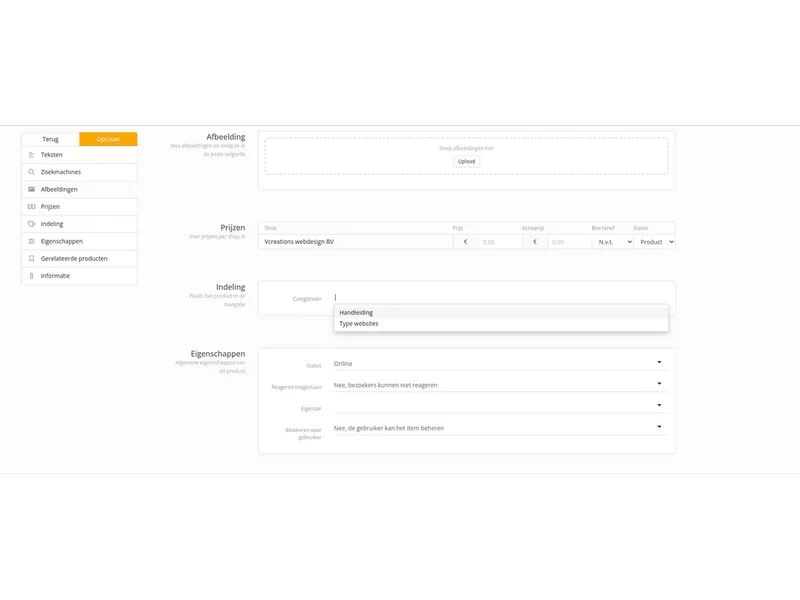Click the Informatie sidebar icon
This screenshot has height=600, width=800.
click(x=31, y=276)
